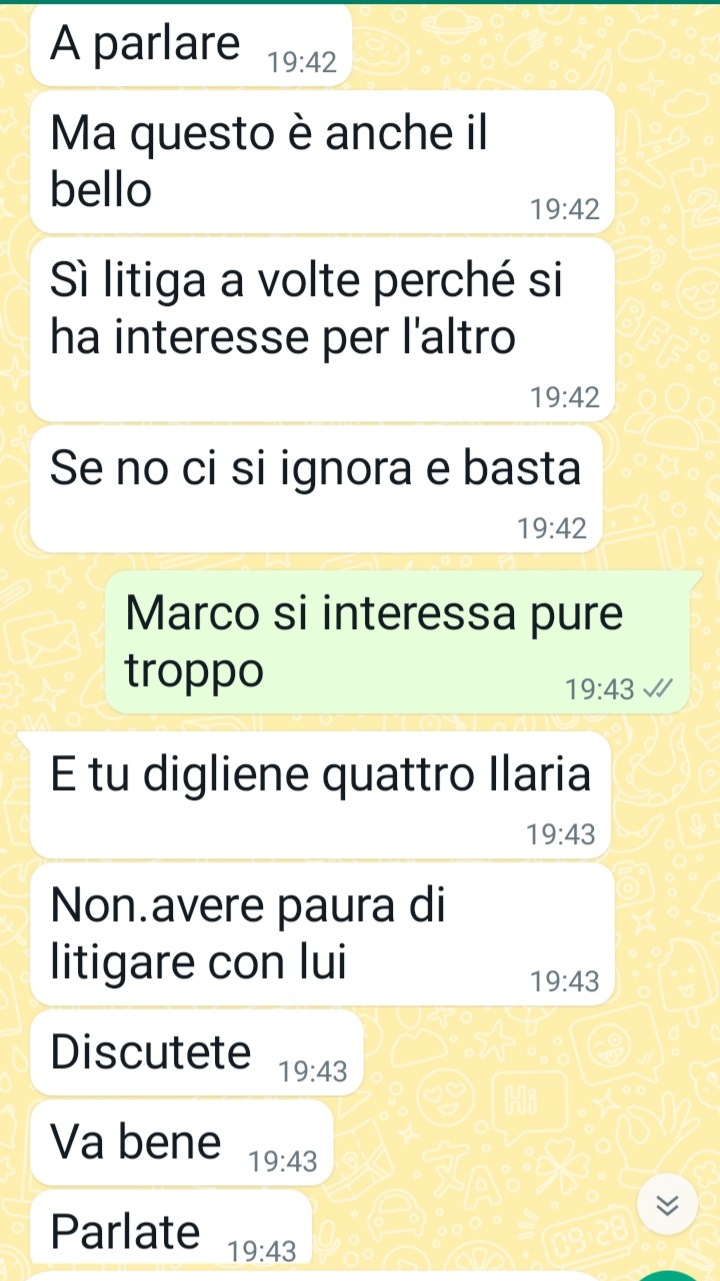This screenshot has width=720, height=1281.
Task: Select the "Ma questo è anche il bello" message
Action: tap(322, 162)
